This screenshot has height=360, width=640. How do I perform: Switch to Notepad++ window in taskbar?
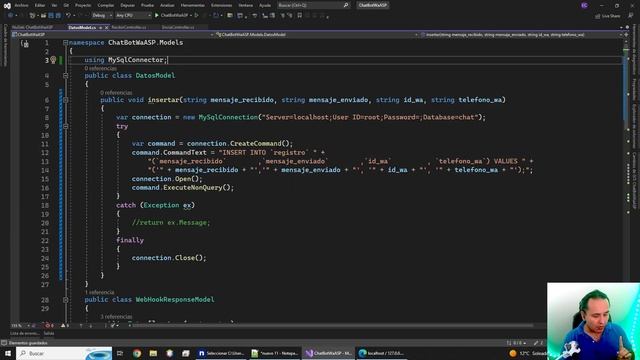pyautogui.click(x=275, y=353)
